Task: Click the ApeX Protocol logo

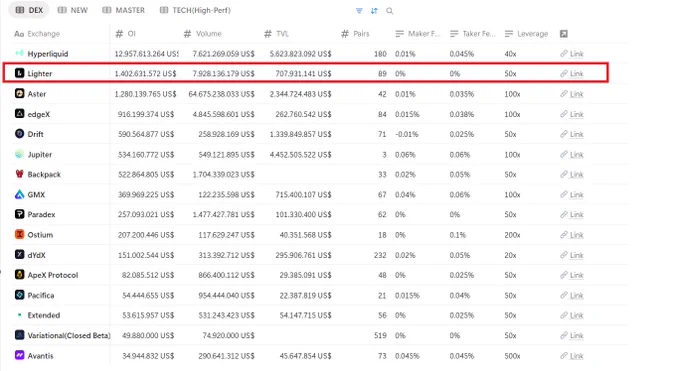Action: point(20,275)
